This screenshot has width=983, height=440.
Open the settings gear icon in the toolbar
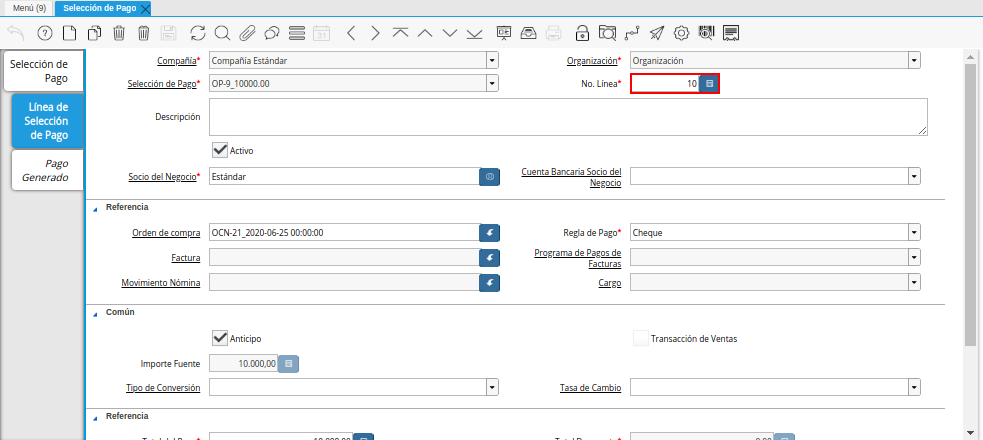(x=682, y=33)
